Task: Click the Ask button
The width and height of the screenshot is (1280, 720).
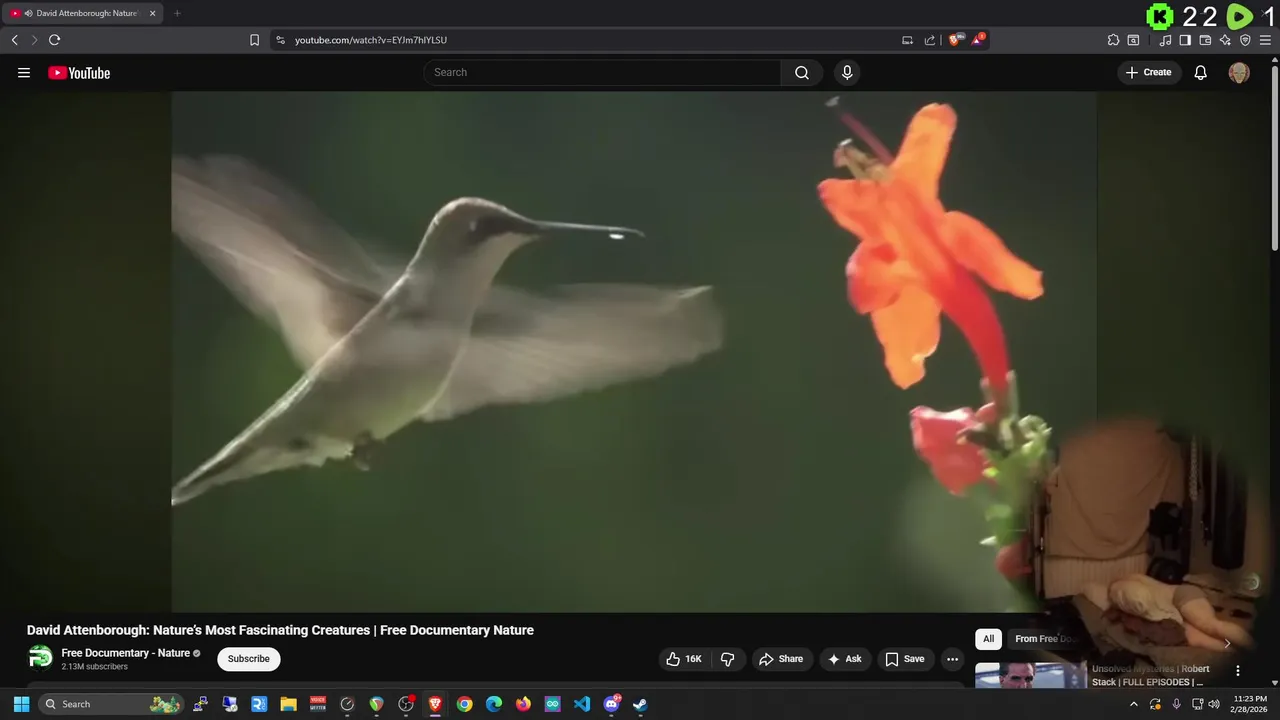Action: pyautogui.click(x=845, y=659)
